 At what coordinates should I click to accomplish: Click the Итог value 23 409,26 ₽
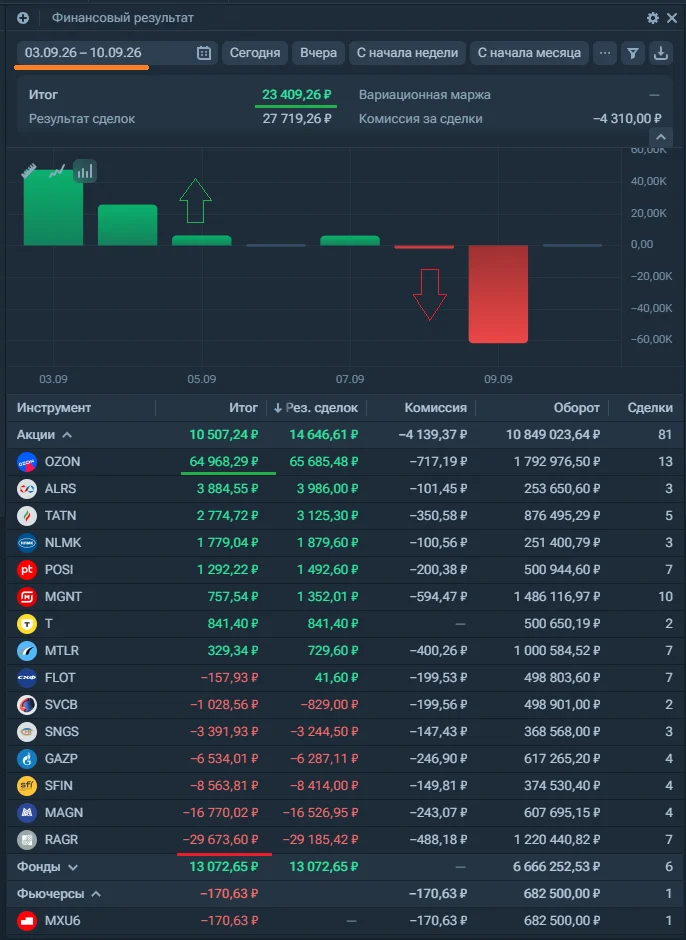(x=296, y=95)
